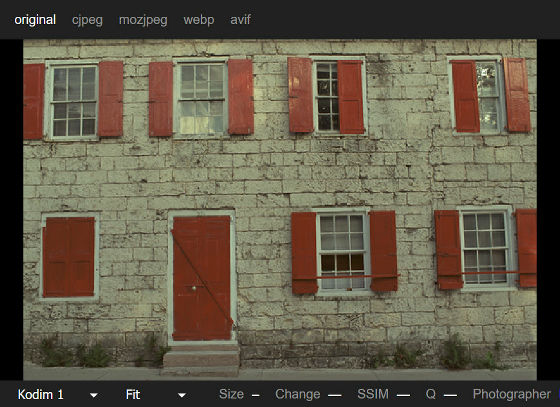
Task: Show the avif version tab
Action: coord(240,20)
